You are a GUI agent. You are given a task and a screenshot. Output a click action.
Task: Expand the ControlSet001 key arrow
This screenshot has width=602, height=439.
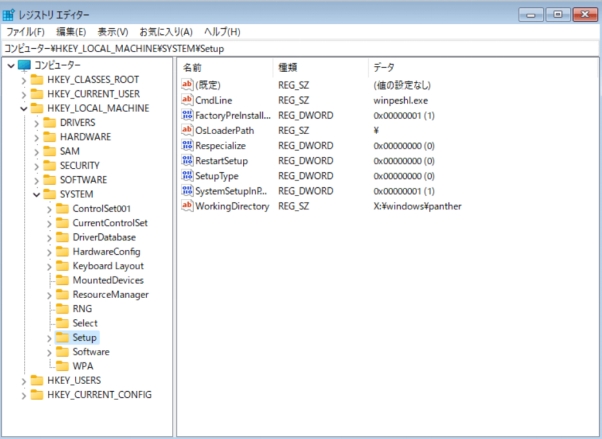tap(49, 209)
